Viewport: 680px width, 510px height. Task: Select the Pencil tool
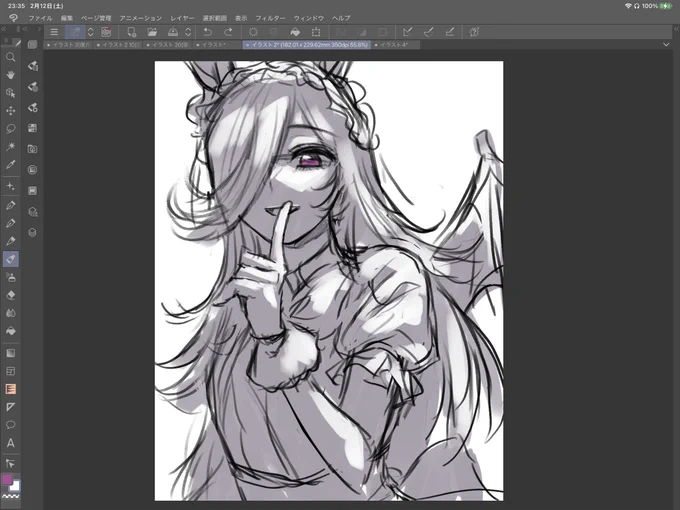10,223
